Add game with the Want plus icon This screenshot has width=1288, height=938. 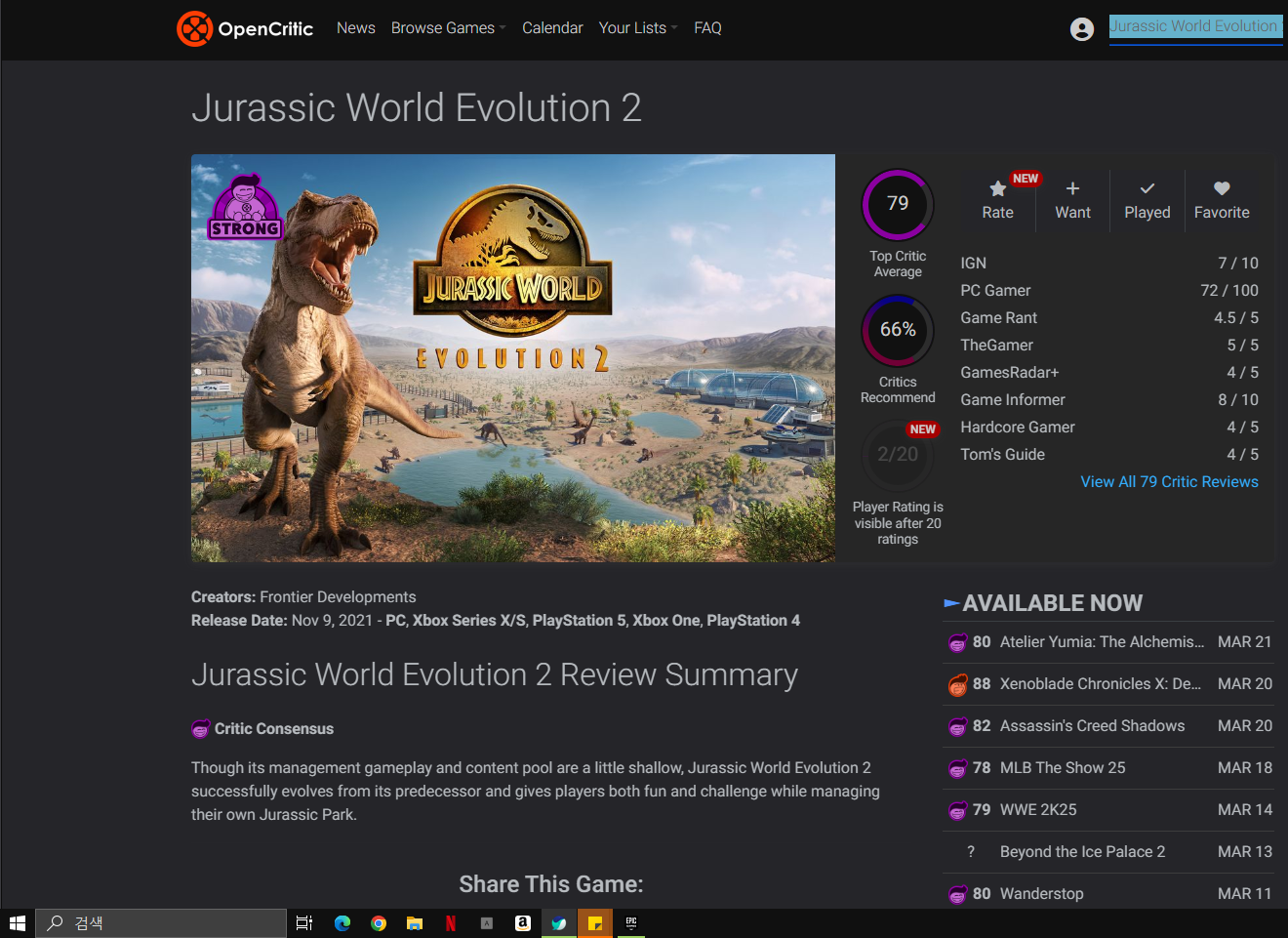click(1072, 188)
